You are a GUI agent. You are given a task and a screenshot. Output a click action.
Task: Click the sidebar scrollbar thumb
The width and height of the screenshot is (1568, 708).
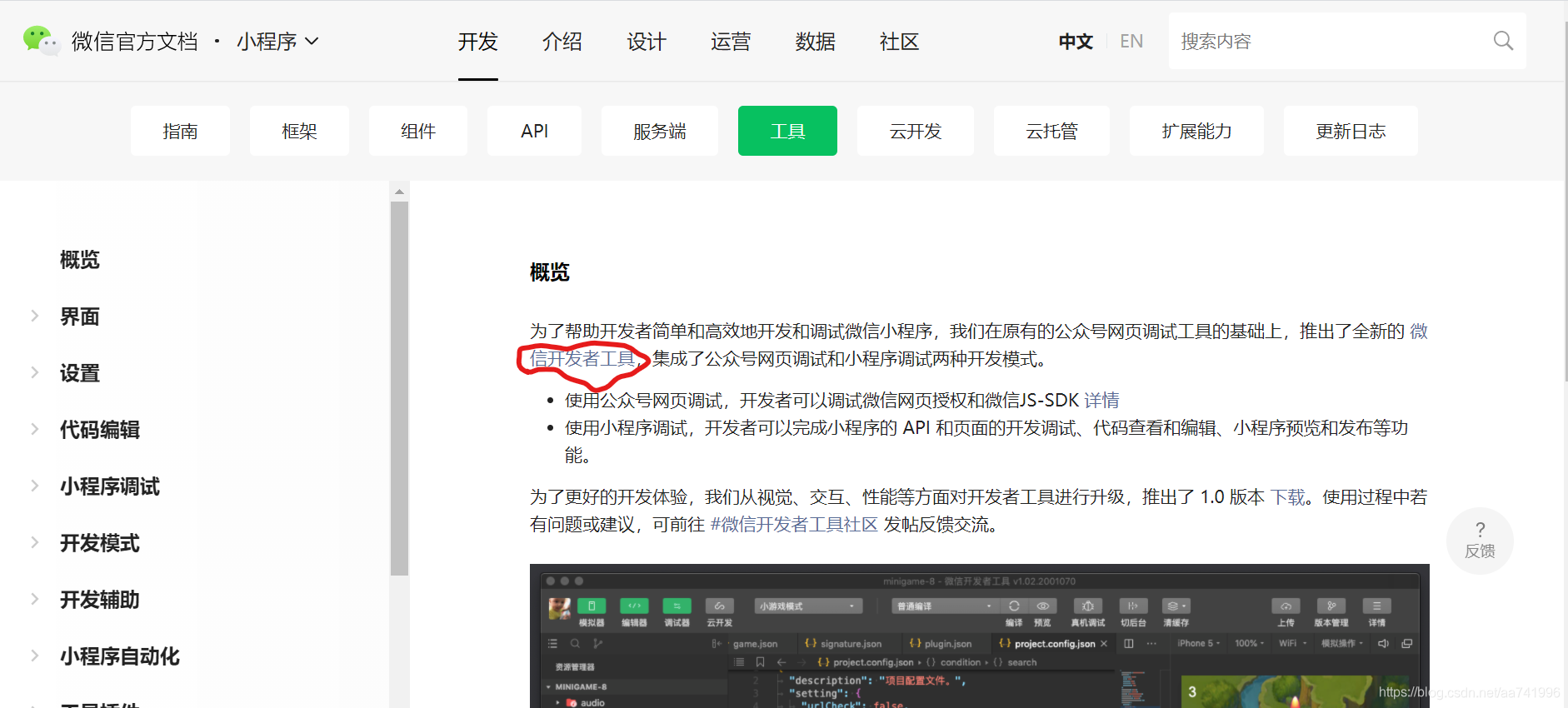point(399,388)
